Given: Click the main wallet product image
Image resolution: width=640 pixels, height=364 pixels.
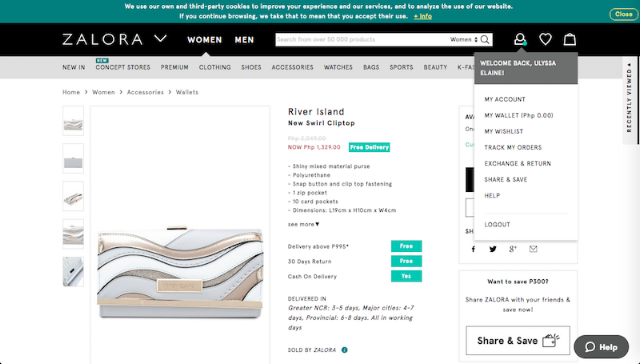Looking at the screenshot, I should (x=180, y=272).
